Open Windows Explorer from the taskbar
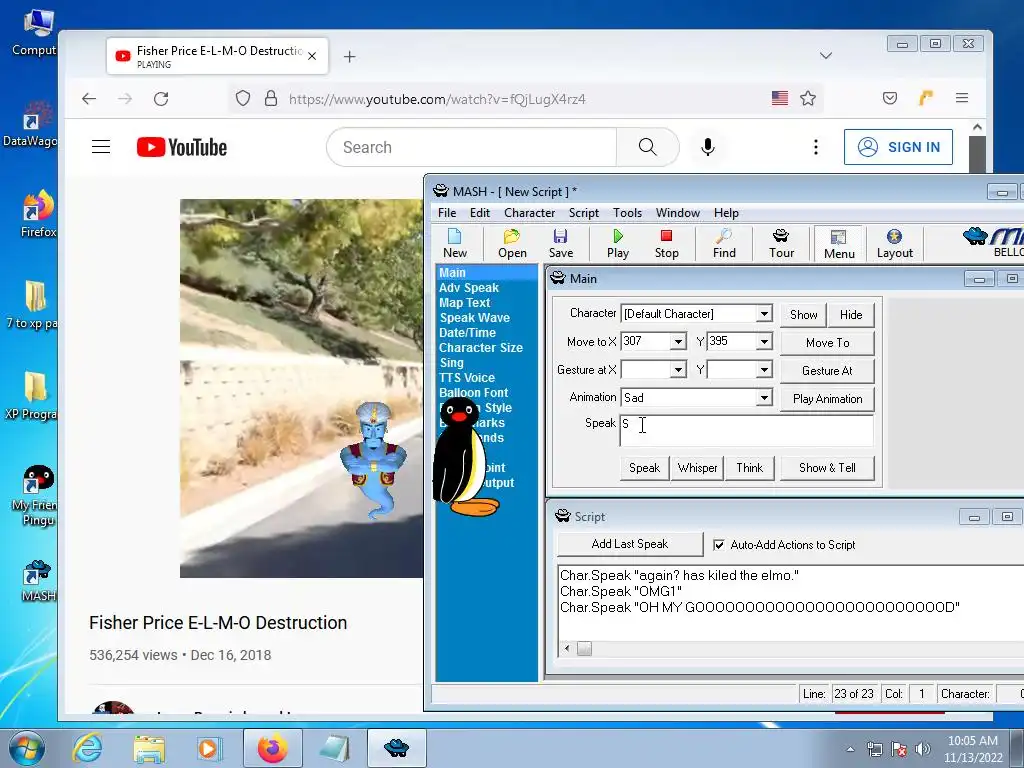The height and width of the screenshot is (768, 1024). click(x=149, y=748)
